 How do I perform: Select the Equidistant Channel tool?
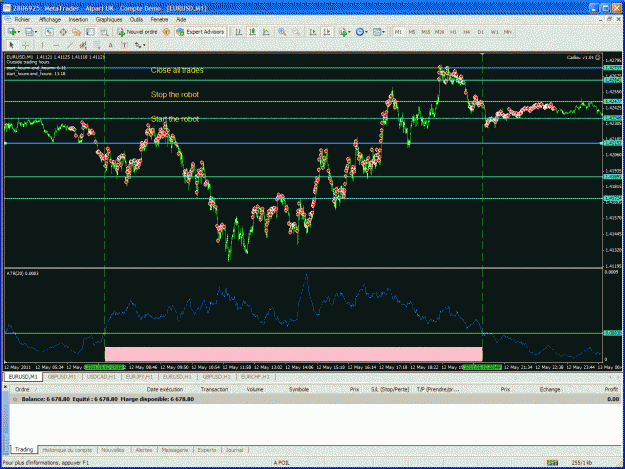pos(83,45)
